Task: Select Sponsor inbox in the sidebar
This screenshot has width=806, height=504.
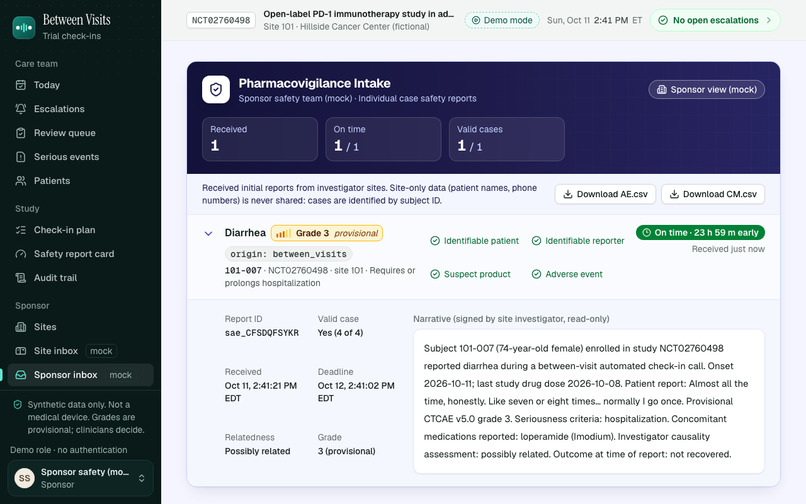Action: point(80,375)
